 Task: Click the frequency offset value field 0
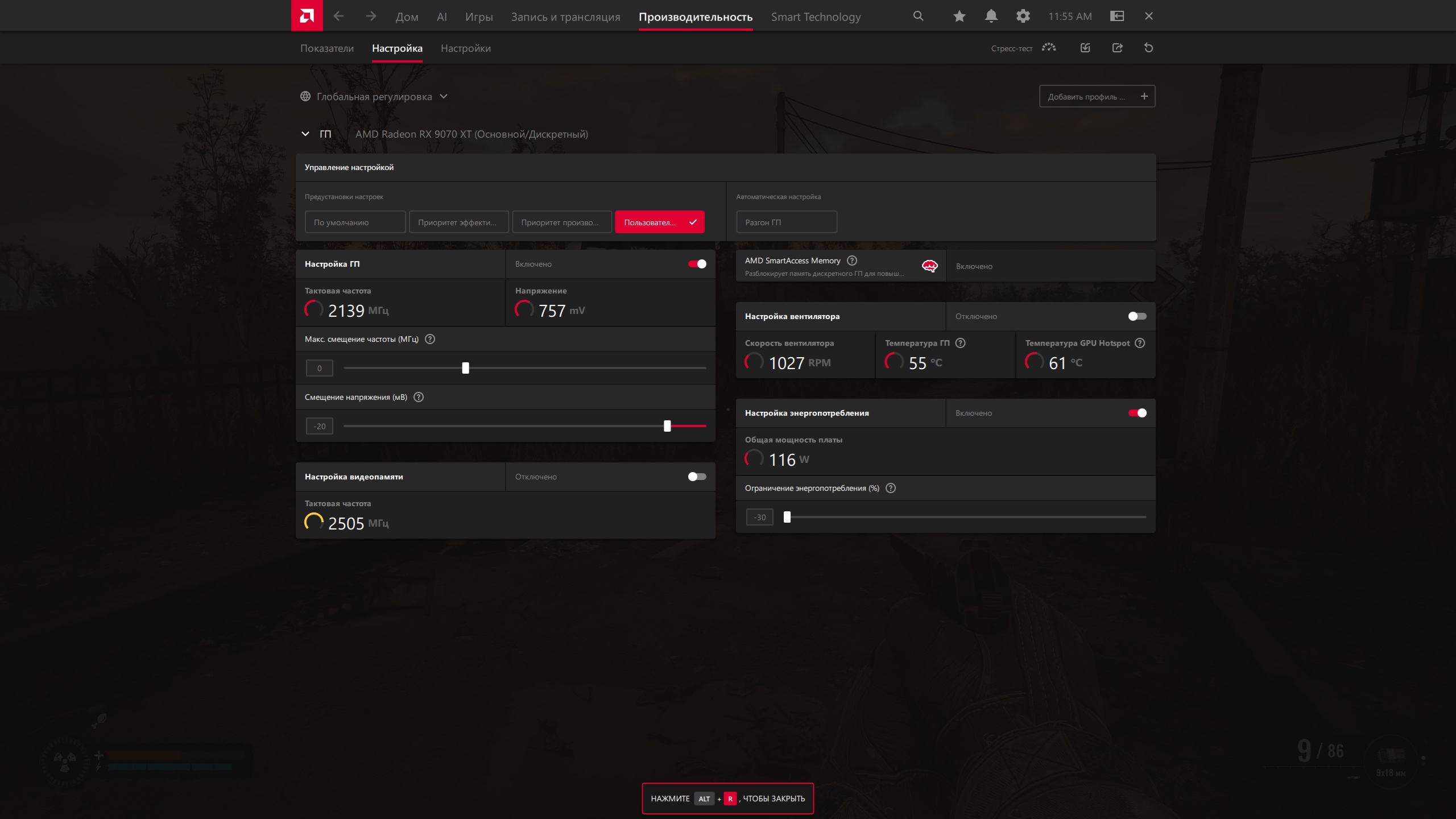(320, 368)
